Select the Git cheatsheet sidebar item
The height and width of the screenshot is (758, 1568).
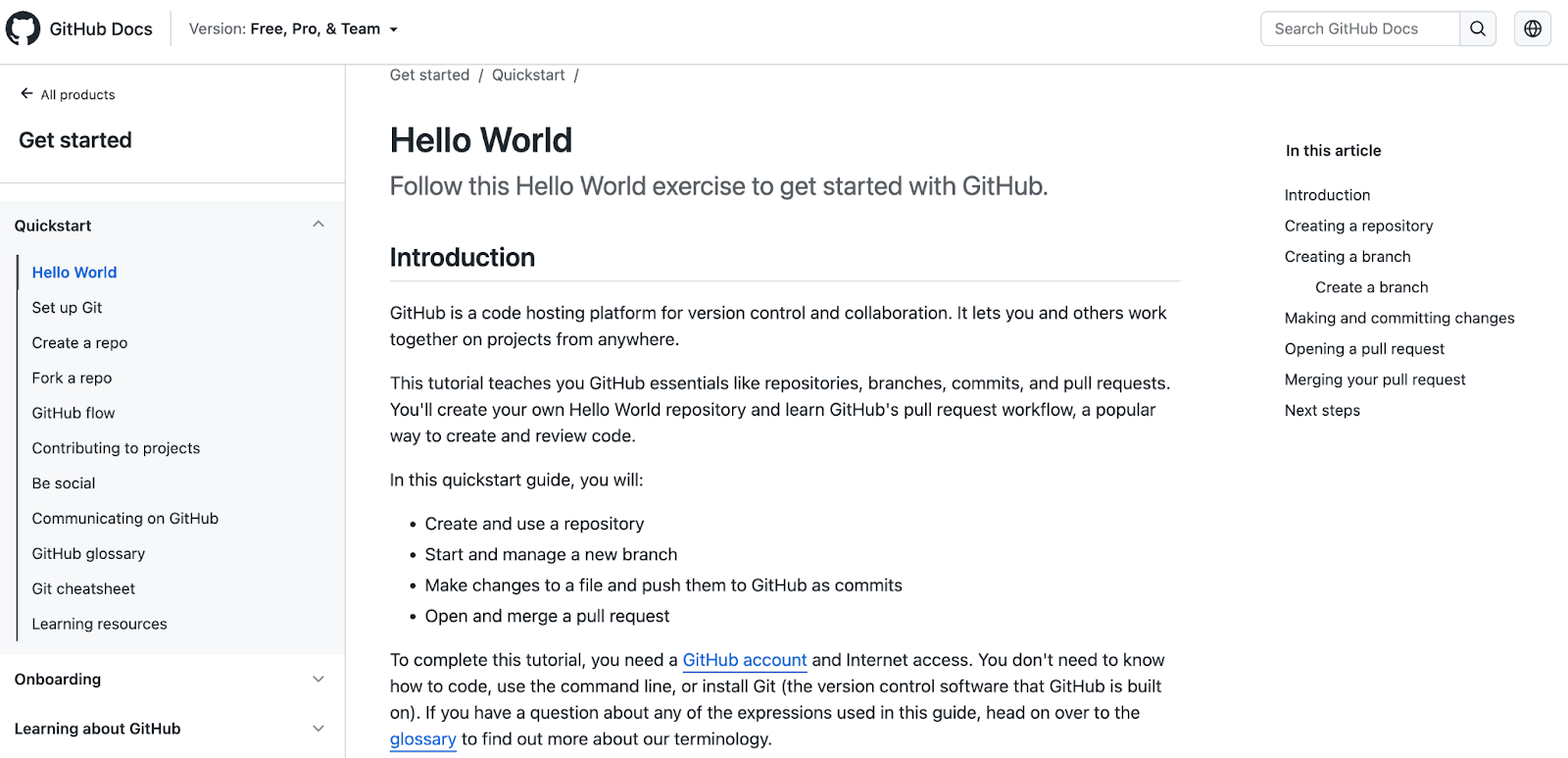point(83,588)
